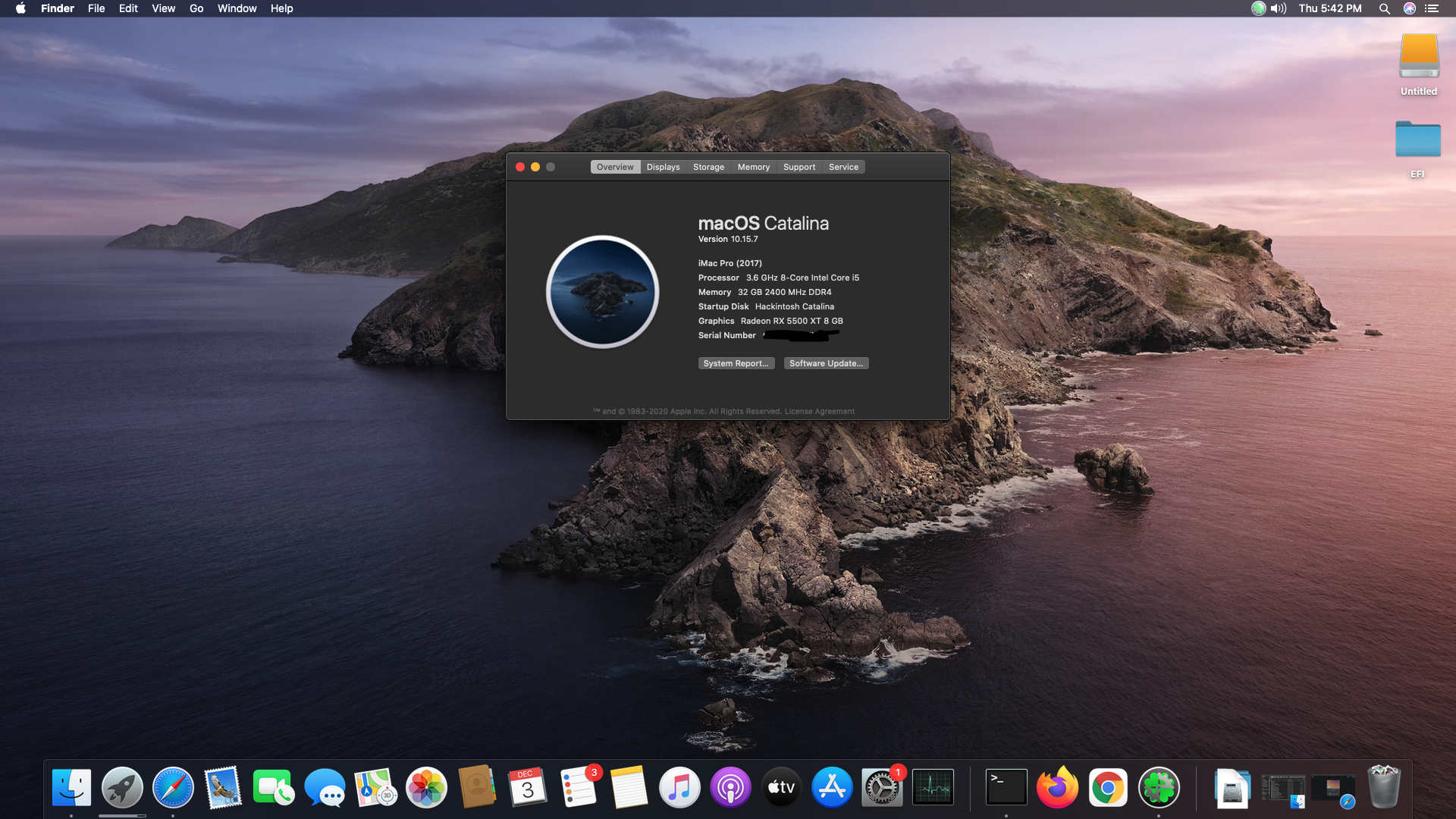Click the Spotlight search icon

1384,8
